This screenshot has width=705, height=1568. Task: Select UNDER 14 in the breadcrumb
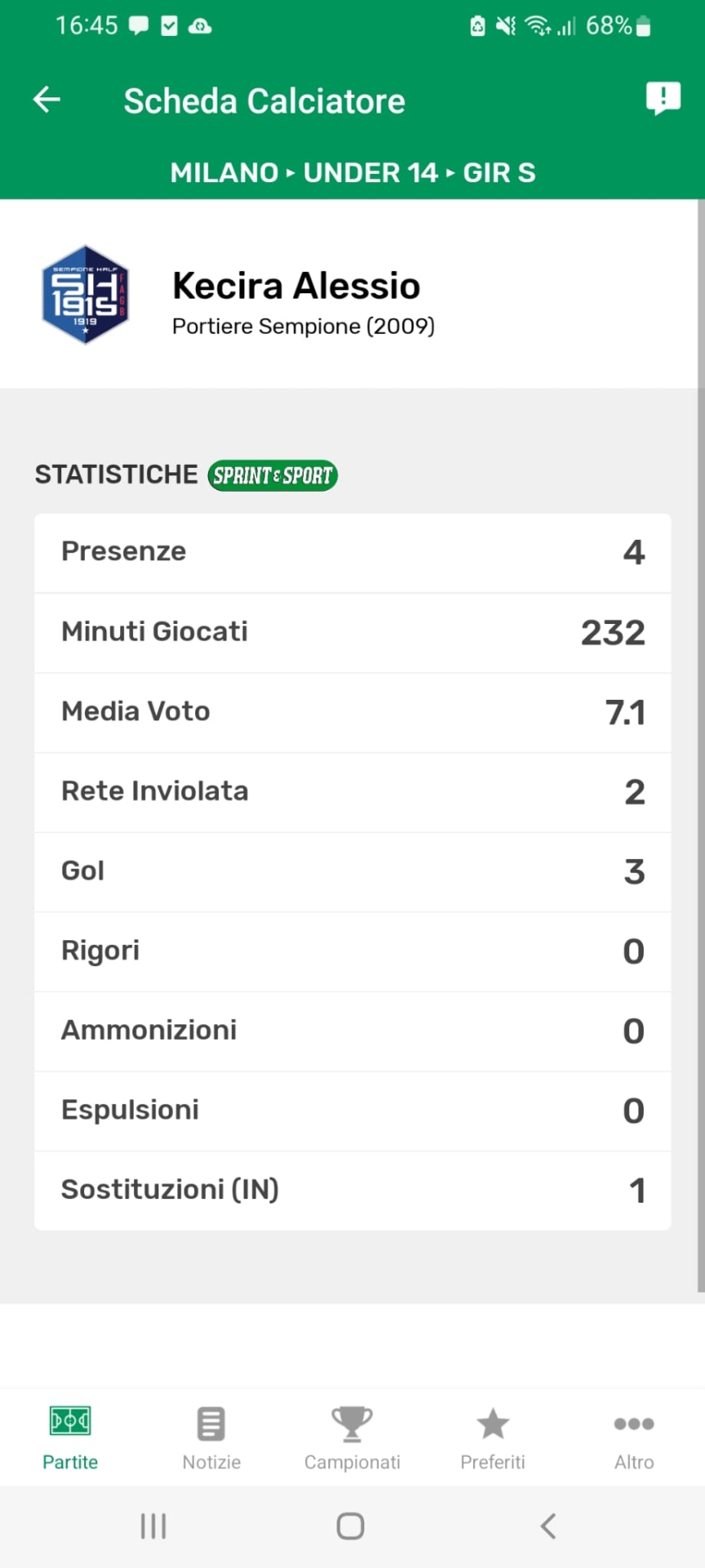(371, 172)
